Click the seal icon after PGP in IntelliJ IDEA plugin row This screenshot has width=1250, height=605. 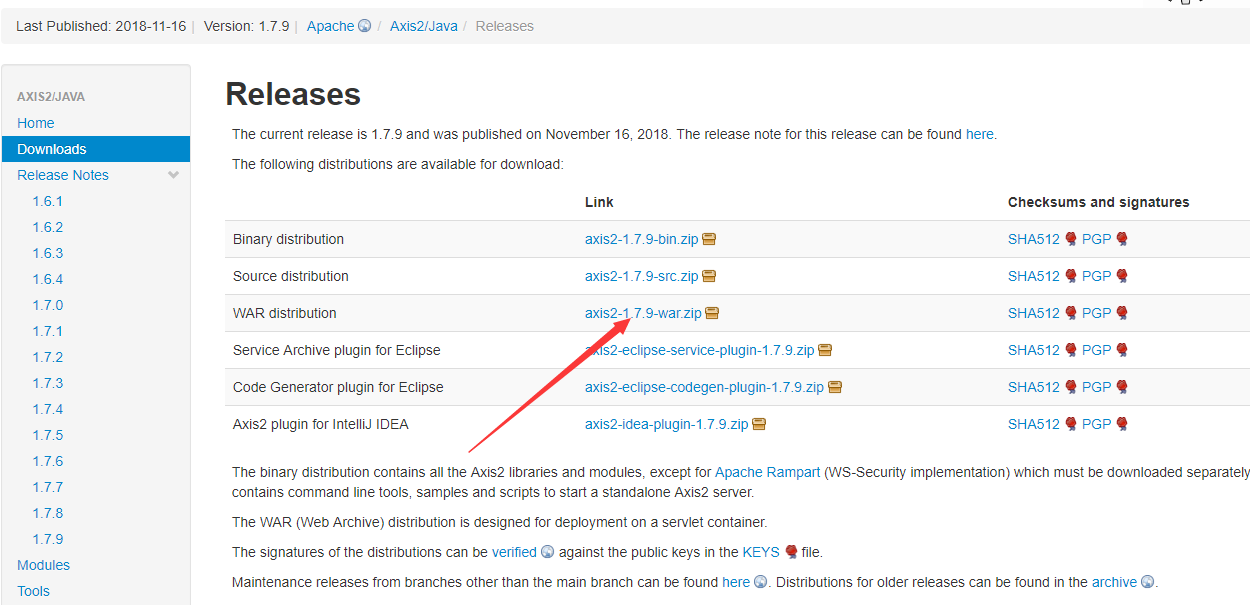tap(1122, 424)
